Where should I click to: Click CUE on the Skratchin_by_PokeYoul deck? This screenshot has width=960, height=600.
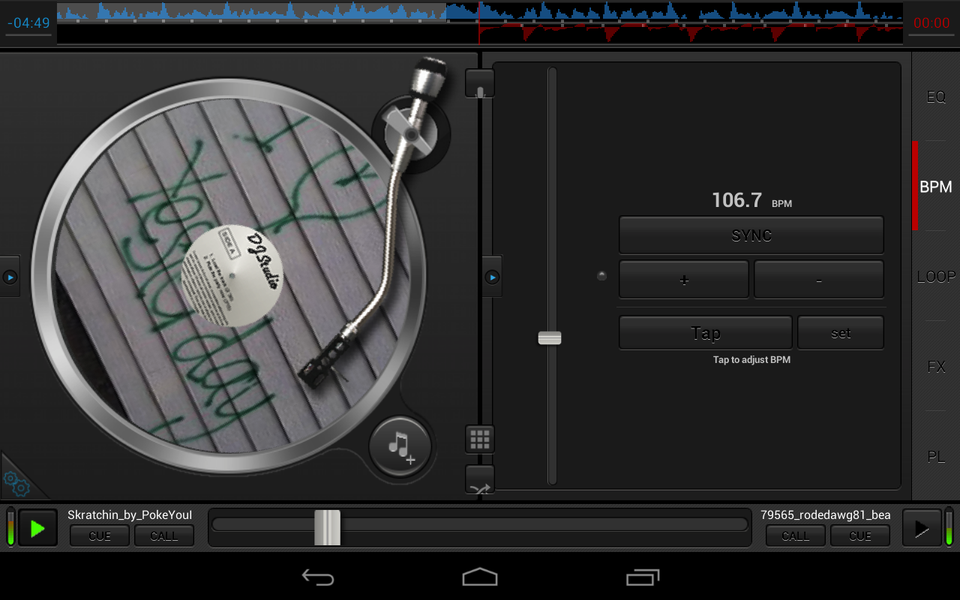99,536
